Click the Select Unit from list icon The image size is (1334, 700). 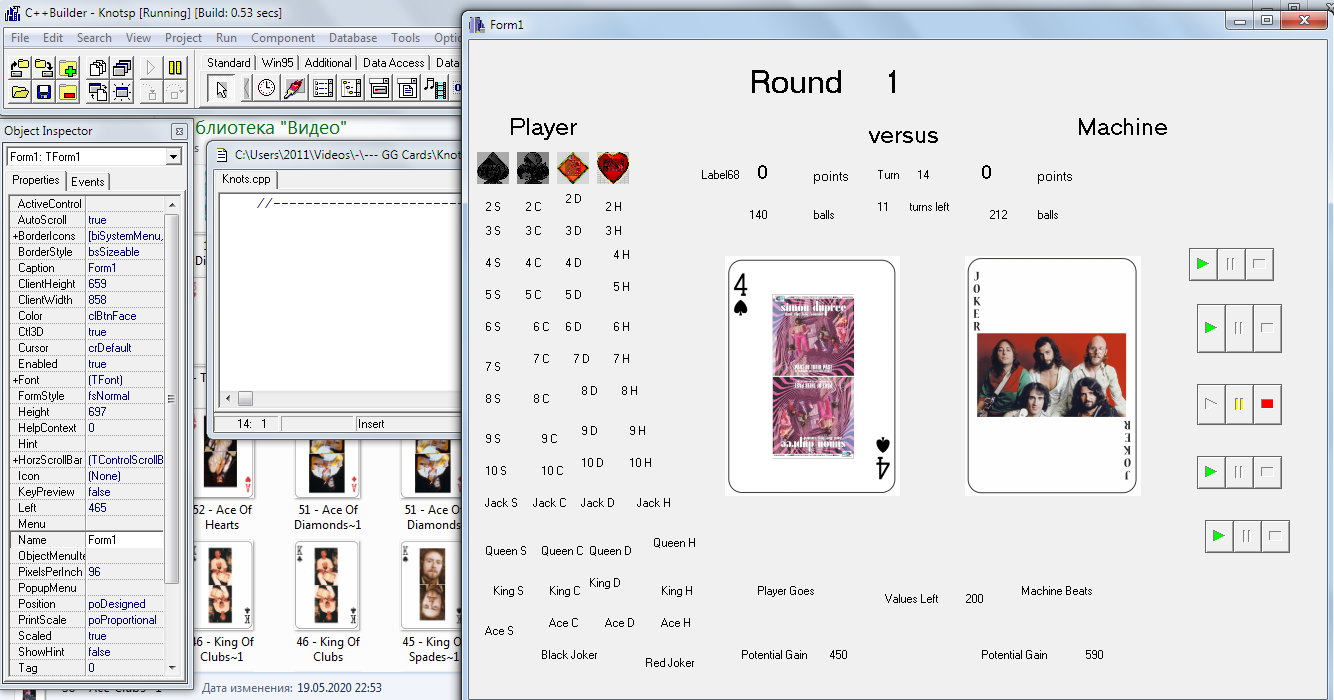(x=98, y=68)
